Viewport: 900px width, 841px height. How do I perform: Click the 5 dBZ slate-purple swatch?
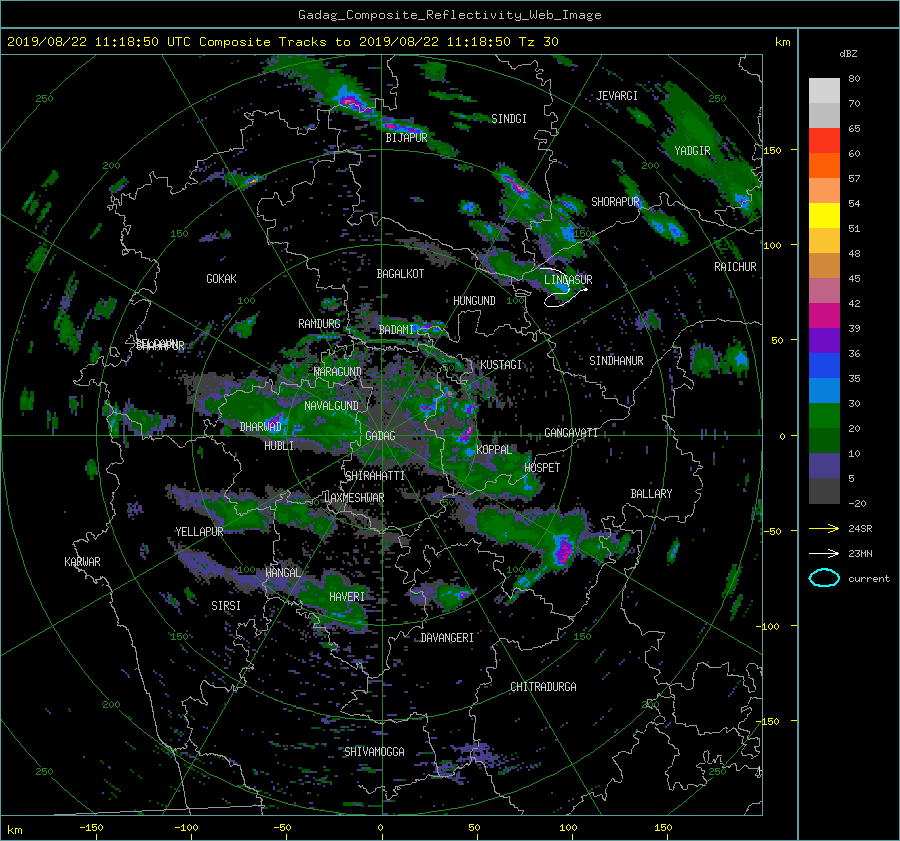[824, 466]
